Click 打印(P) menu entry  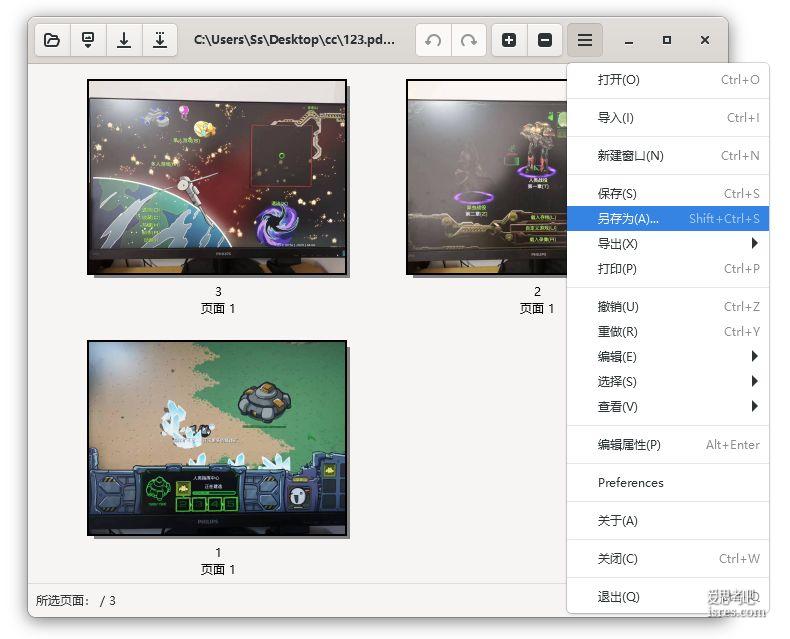(668, 269)
